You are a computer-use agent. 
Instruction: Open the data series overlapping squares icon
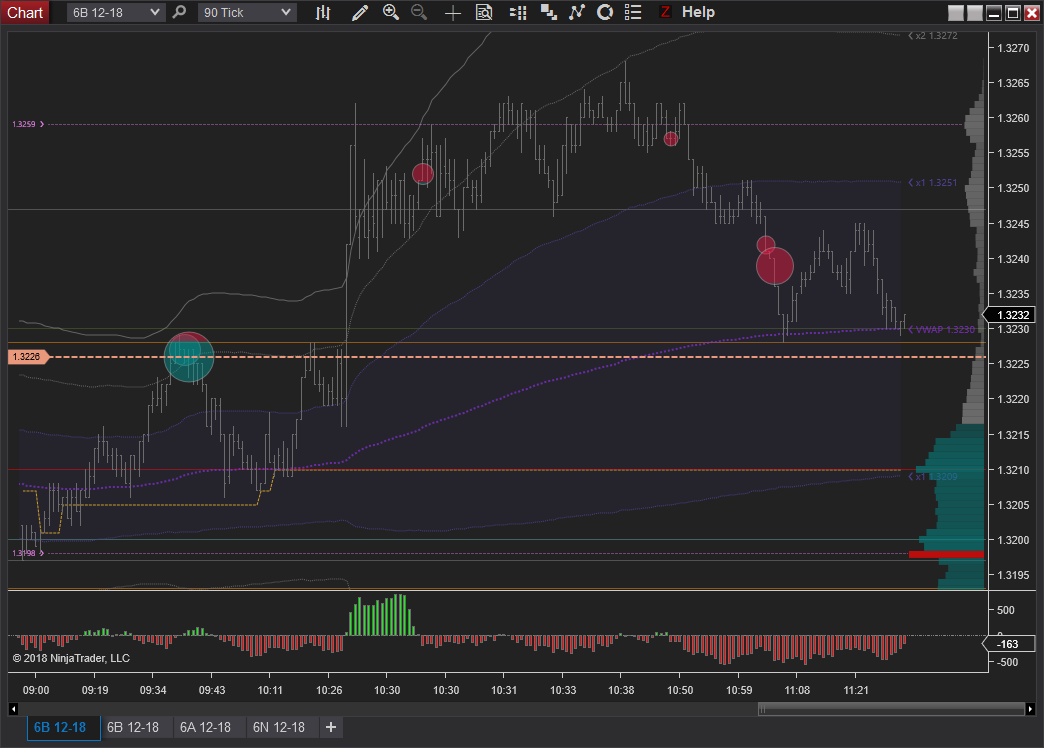click(549, 12)
